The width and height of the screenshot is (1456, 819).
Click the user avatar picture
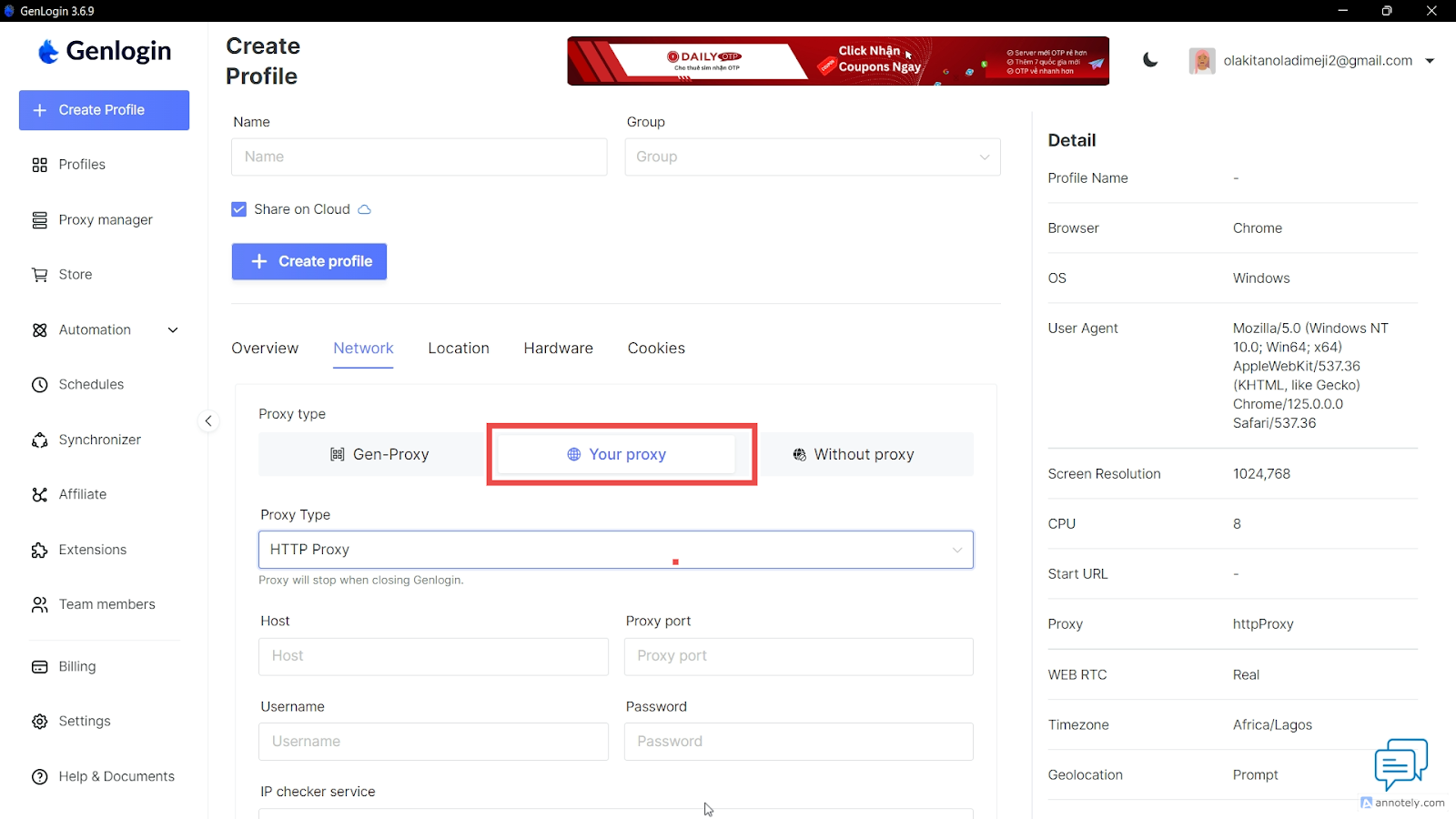pyautogui.click(x=1202, y=61)
